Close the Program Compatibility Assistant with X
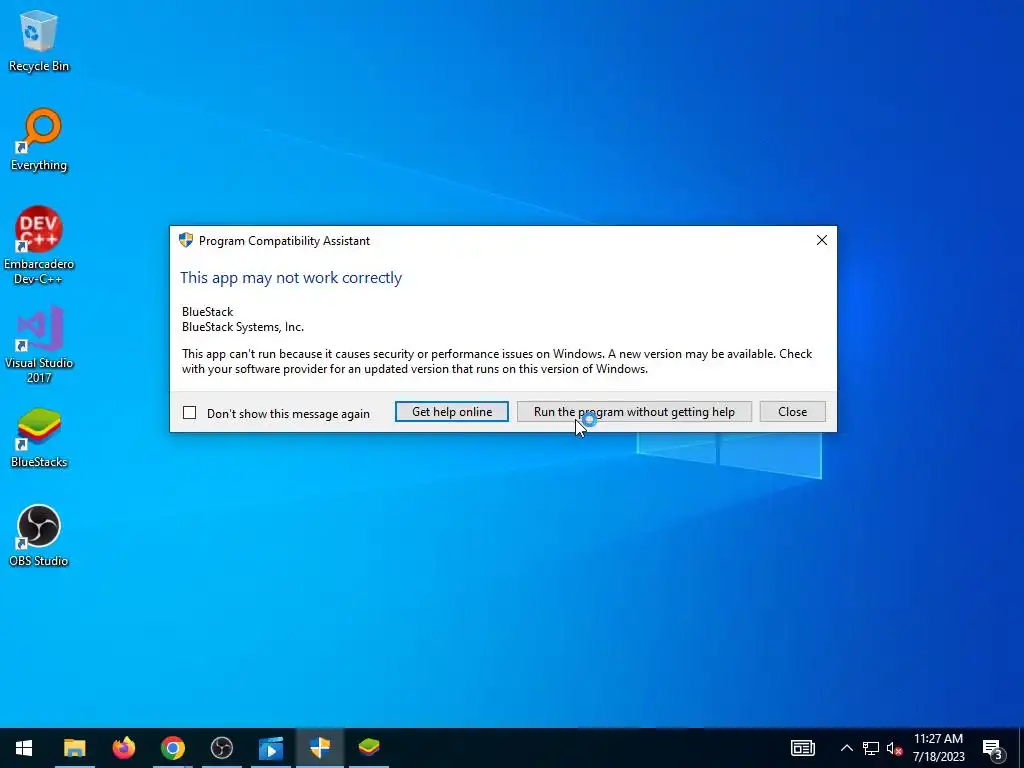Viewport: 1024px width, 768px height. click(822, 240)
